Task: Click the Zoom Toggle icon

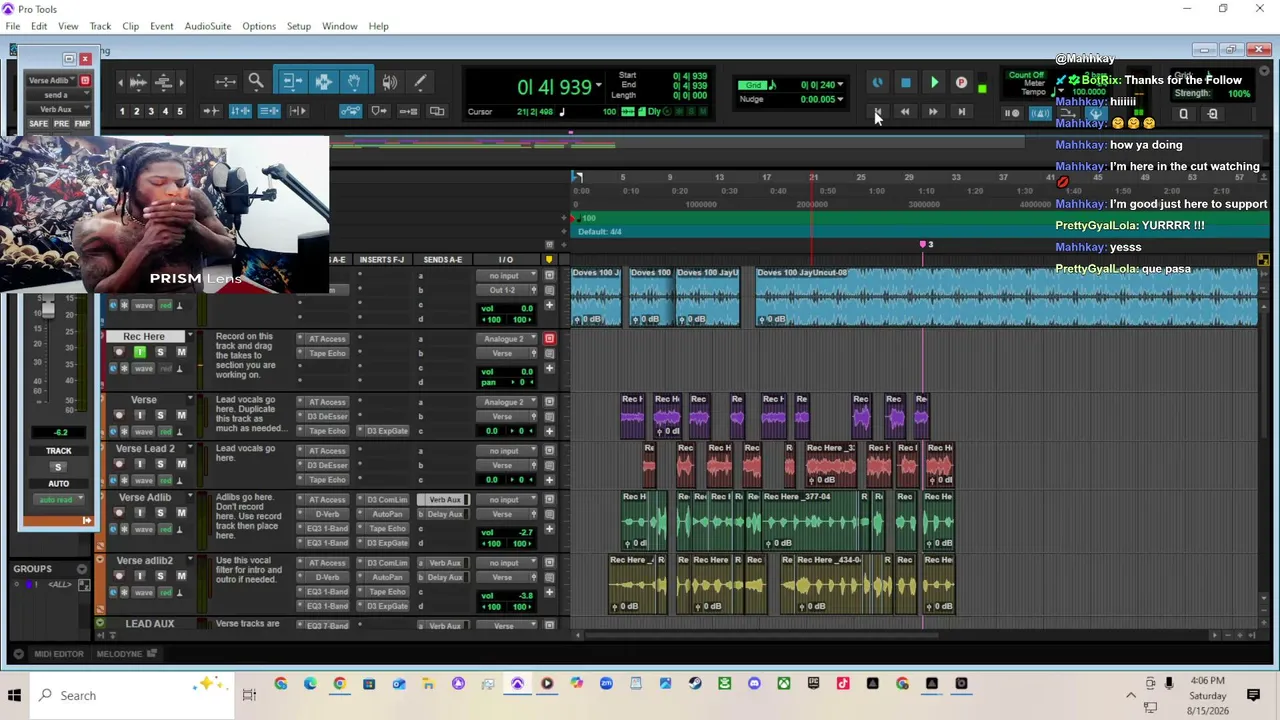Action: (225, 82)
